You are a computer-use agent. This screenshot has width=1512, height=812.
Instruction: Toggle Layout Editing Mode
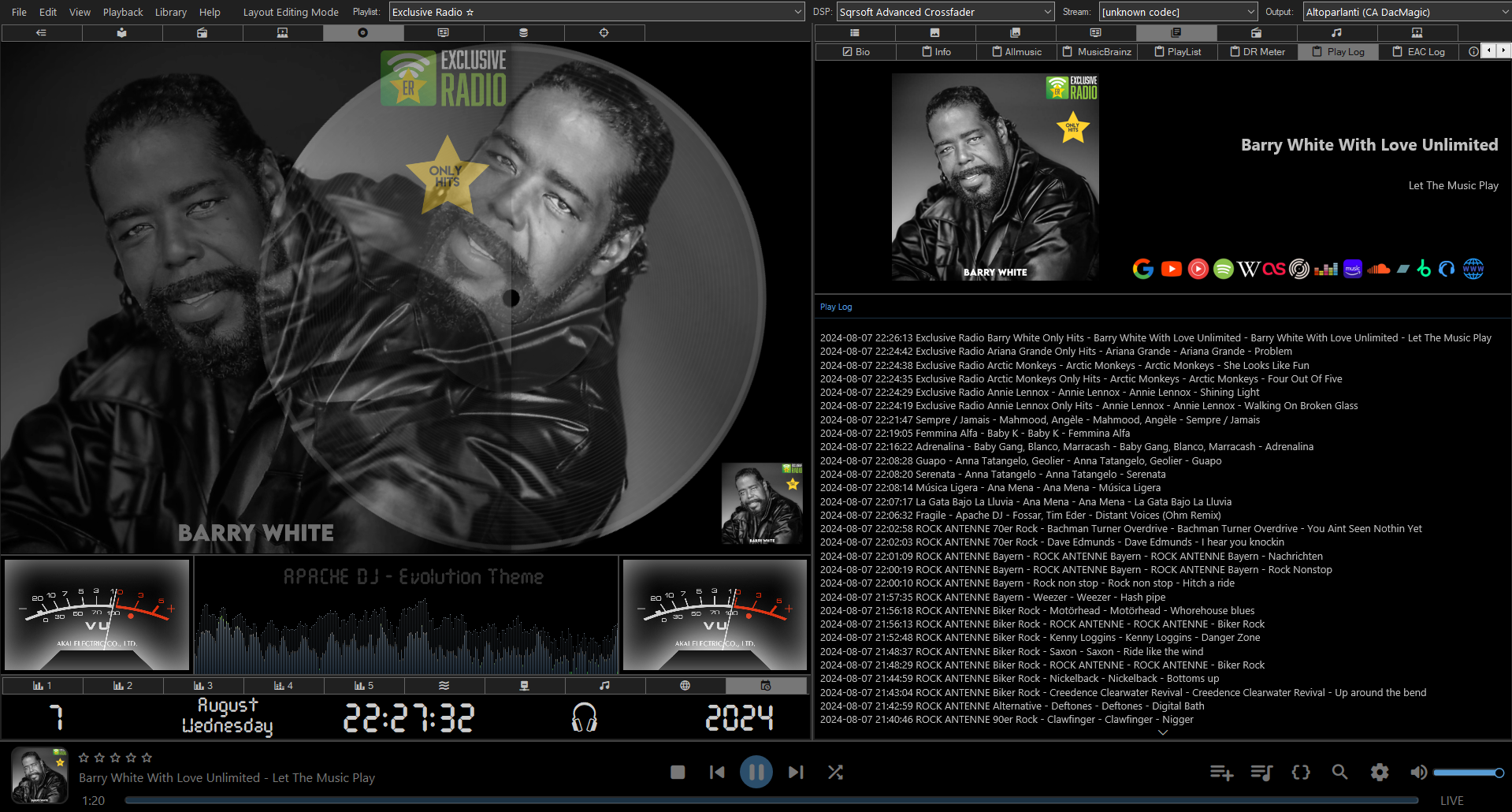[x=291, y=12]
